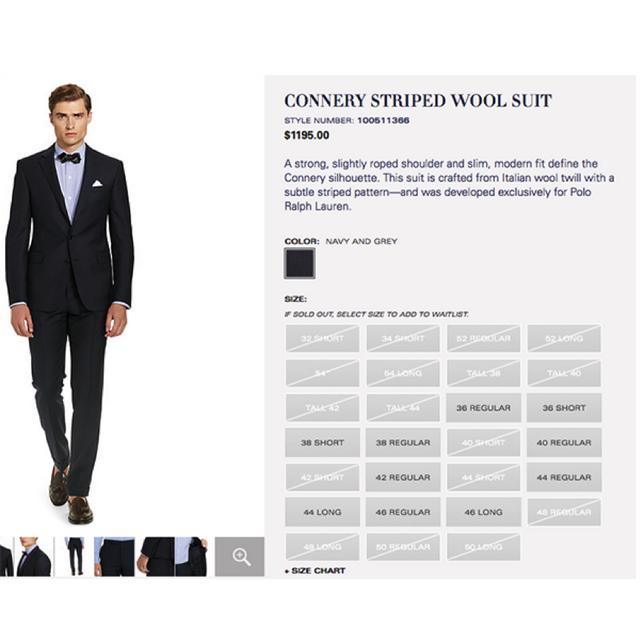
Task: Click the magnifier zoom icon
Action: 240,557
